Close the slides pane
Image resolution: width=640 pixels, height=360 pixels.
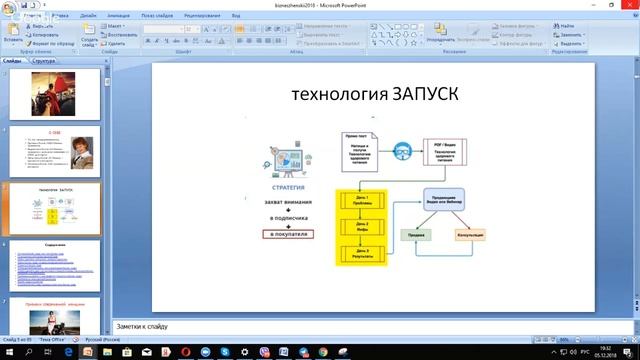click(x=107, y=61)
